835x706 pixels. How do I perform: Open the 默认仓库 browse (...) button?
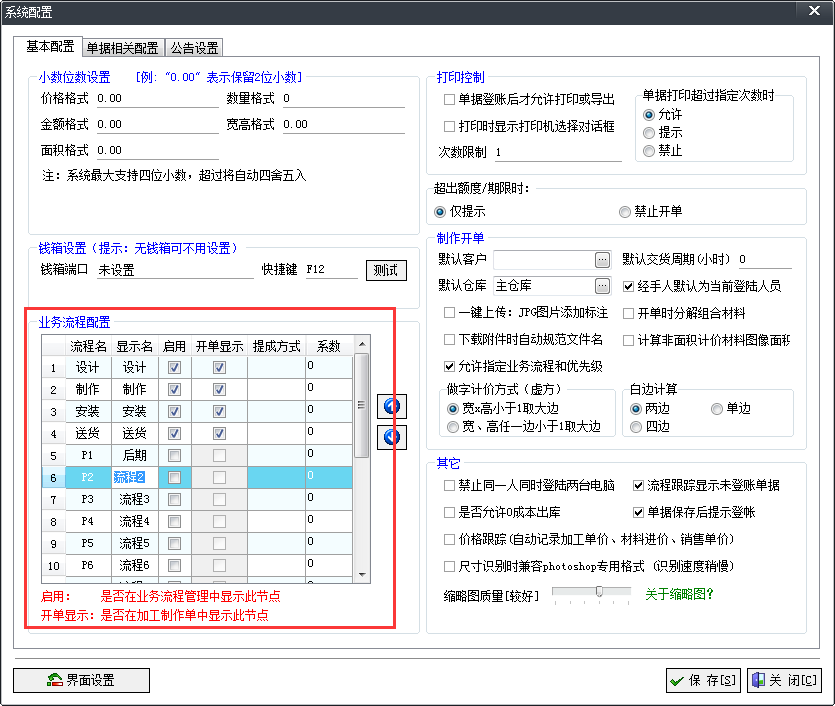(602, 286)
